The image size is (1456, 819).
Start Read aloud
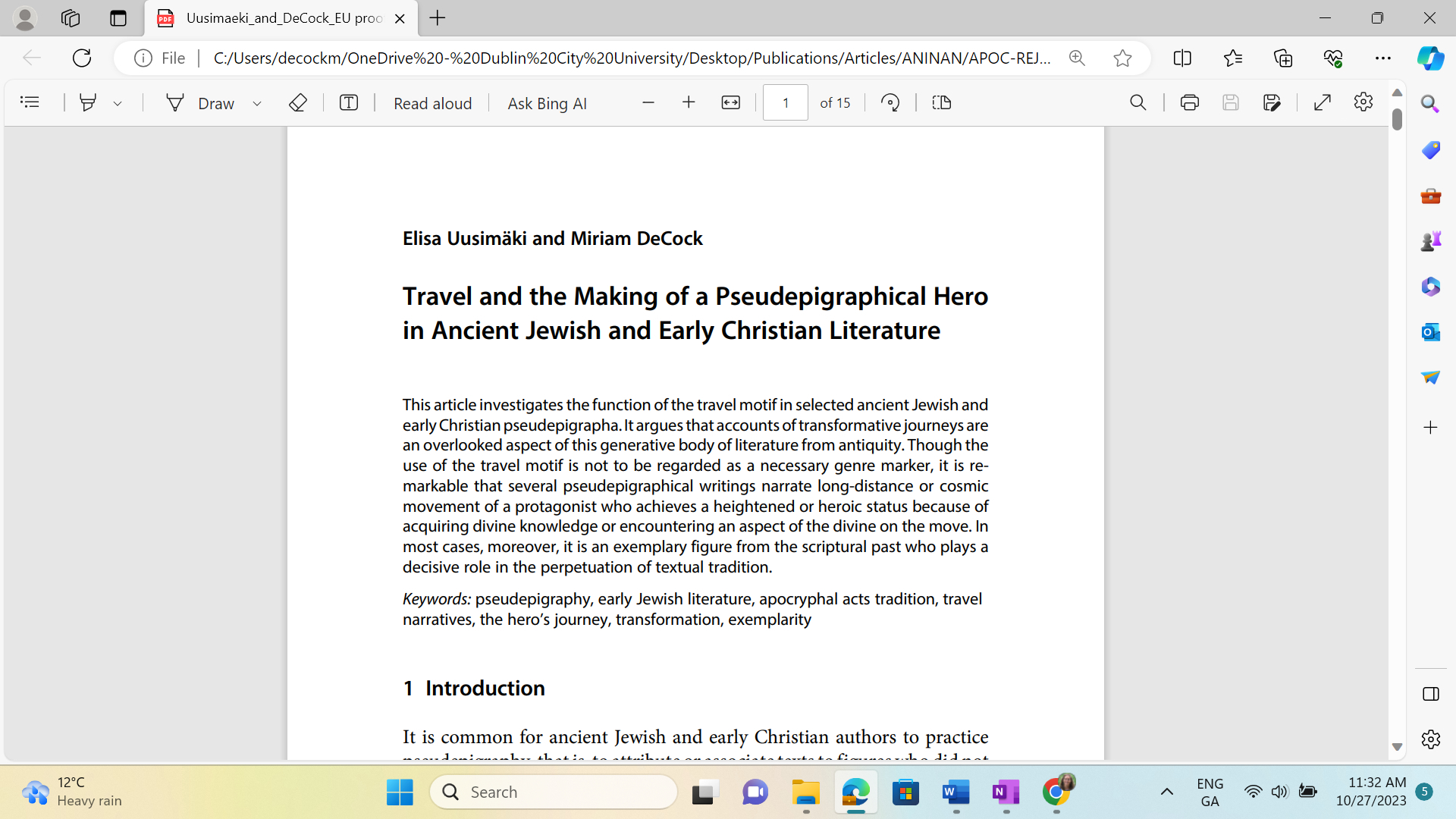[x=432, y=103]
